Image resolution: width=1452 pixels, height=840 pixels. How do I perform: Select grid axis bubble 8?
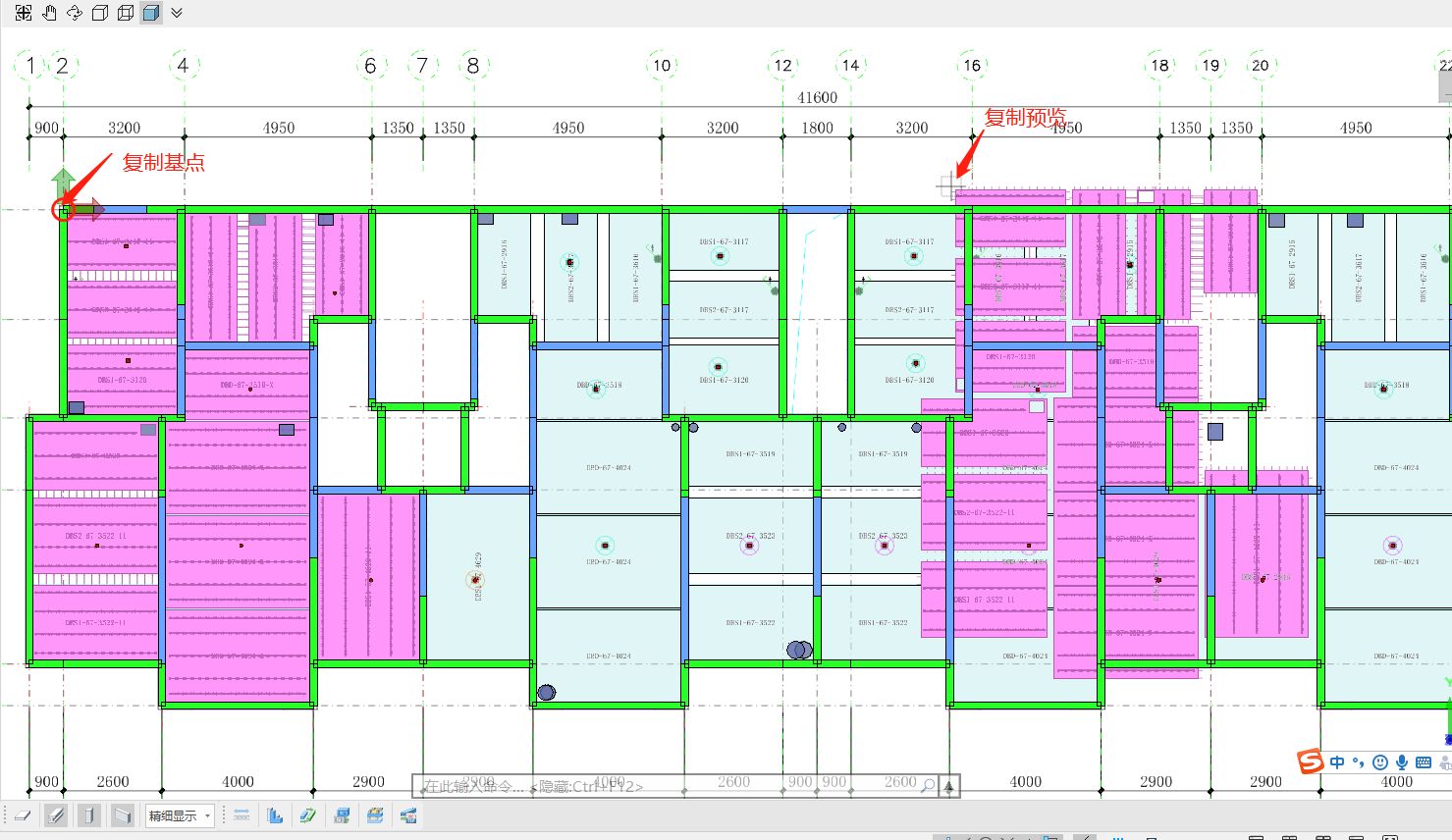coord(473,66)
